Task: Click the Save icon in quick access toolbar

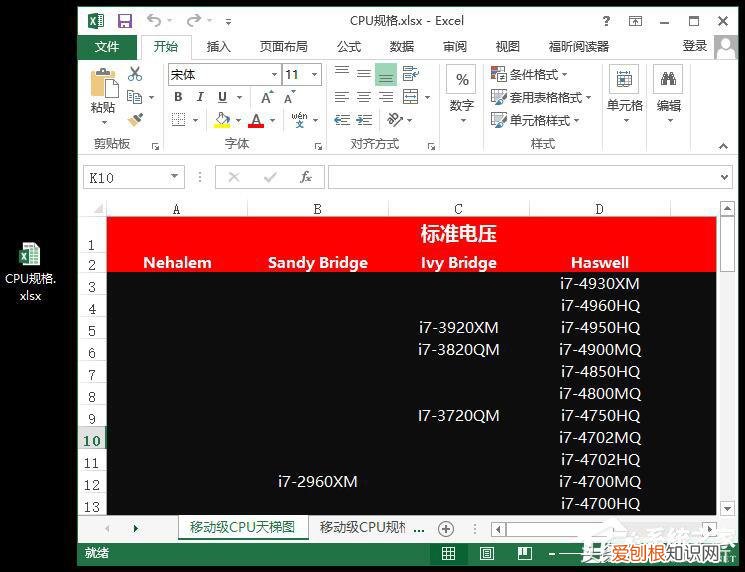Action: coord(125,20)
